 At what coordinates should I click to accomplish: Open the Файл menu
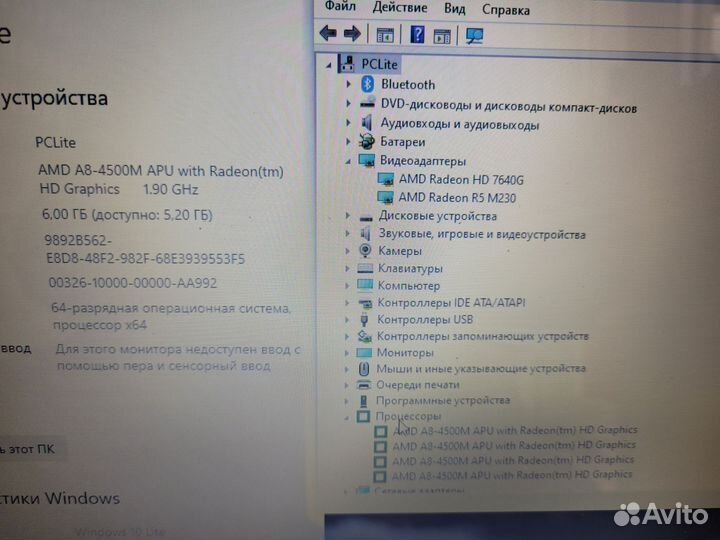340,6
